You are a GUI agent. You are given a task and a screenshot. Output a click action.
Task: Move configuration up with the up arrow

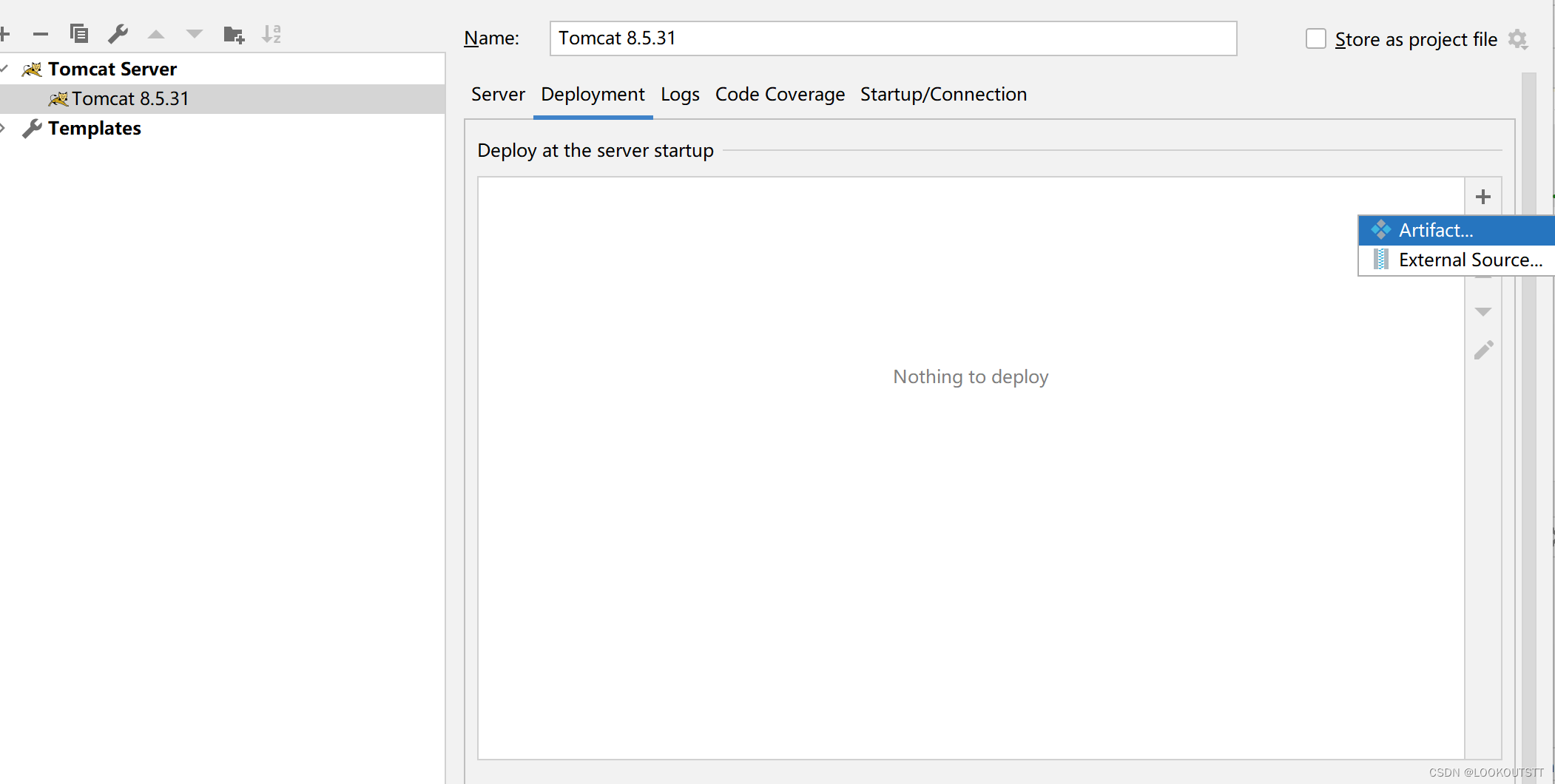pyautogui.click(x=156, y=34)
